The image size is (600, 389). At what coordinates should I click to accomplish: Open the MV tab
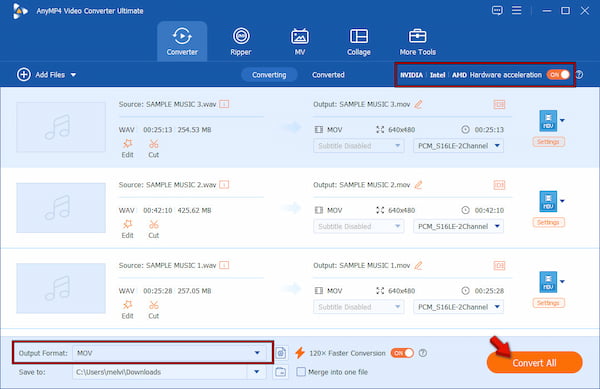[x=300, y=41]
